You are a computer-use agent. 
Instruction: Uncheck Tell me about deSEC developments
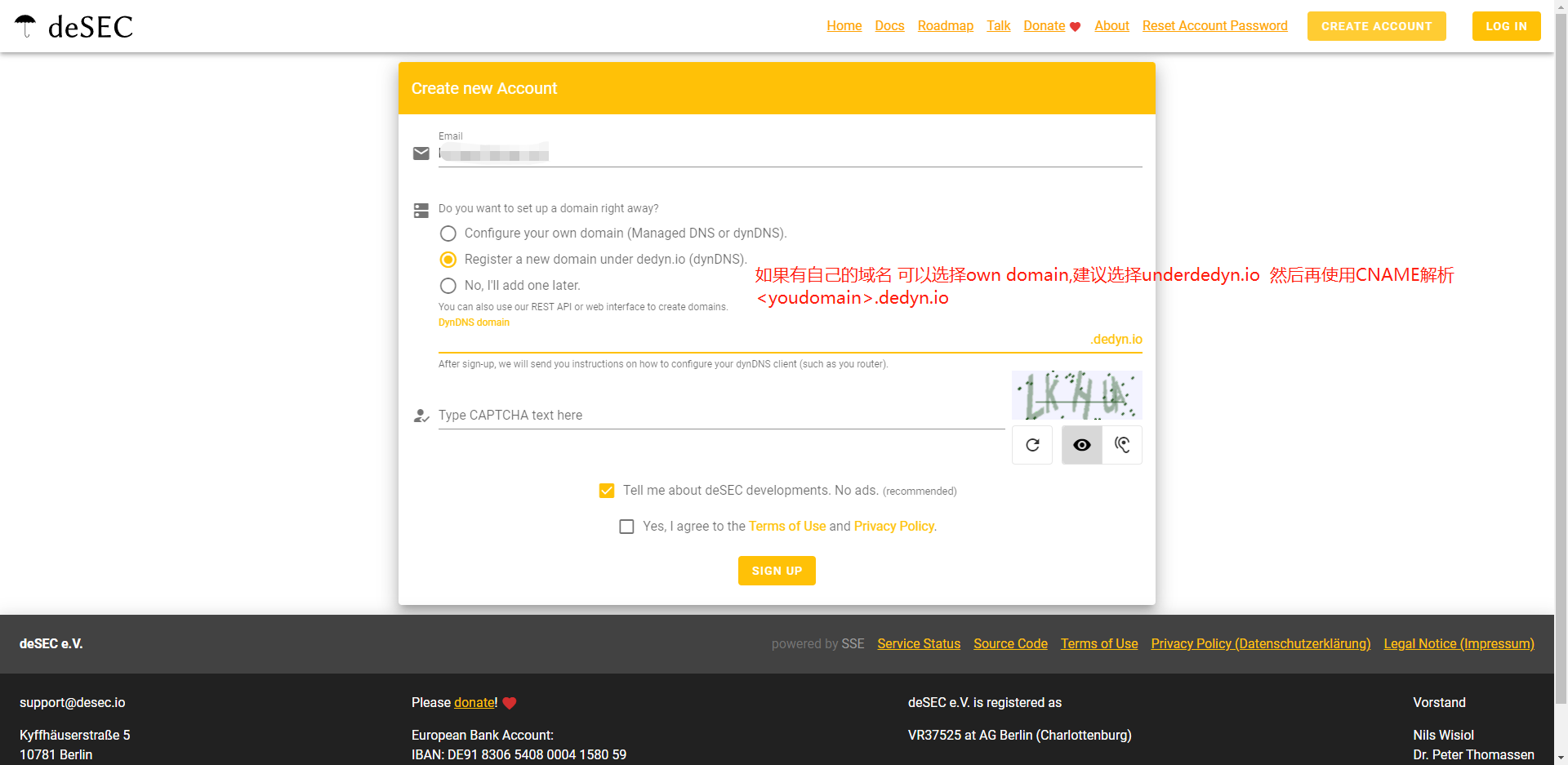[x=607, y=491]
